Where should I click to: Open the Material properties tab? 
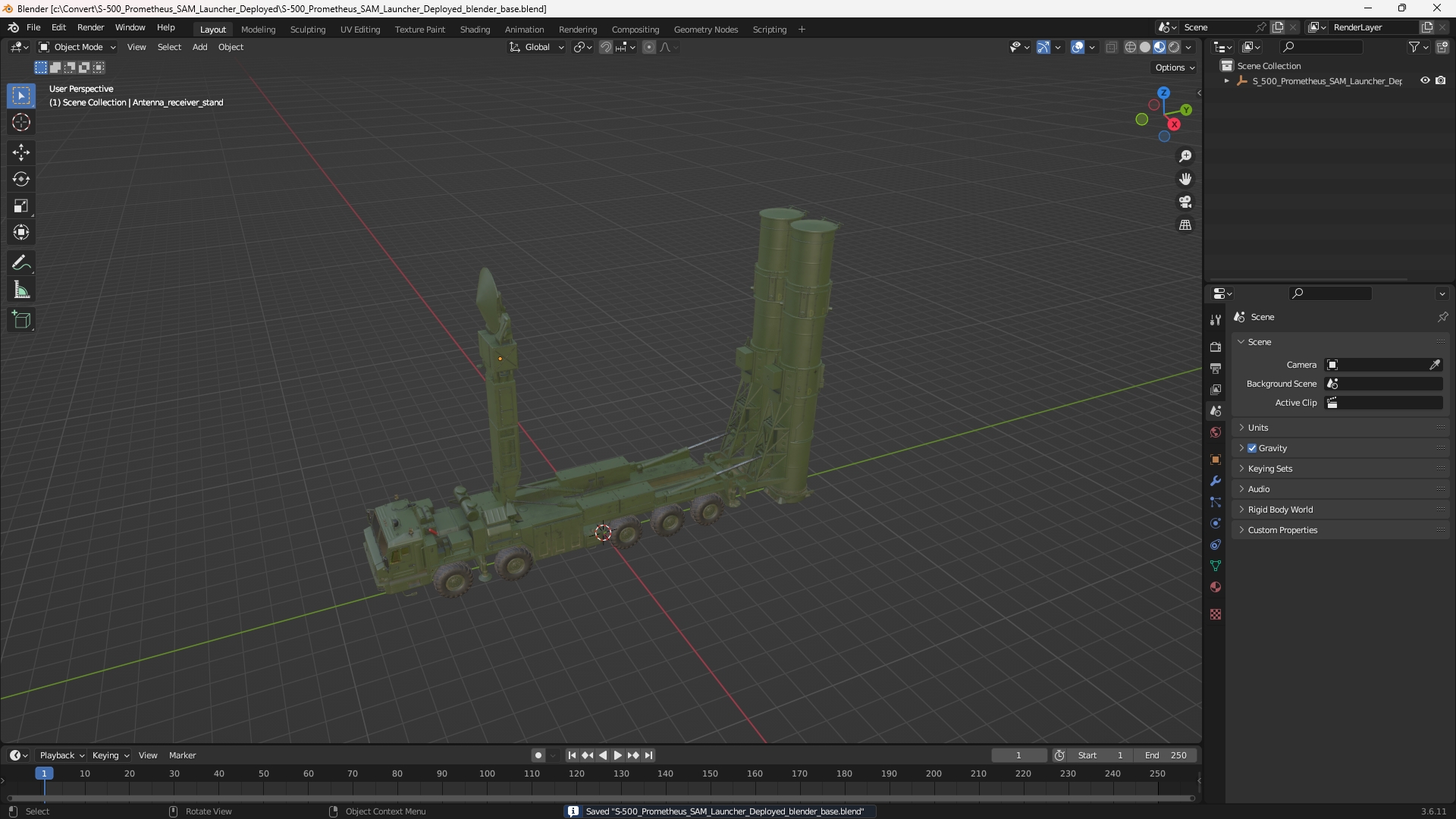(1216, 587)
